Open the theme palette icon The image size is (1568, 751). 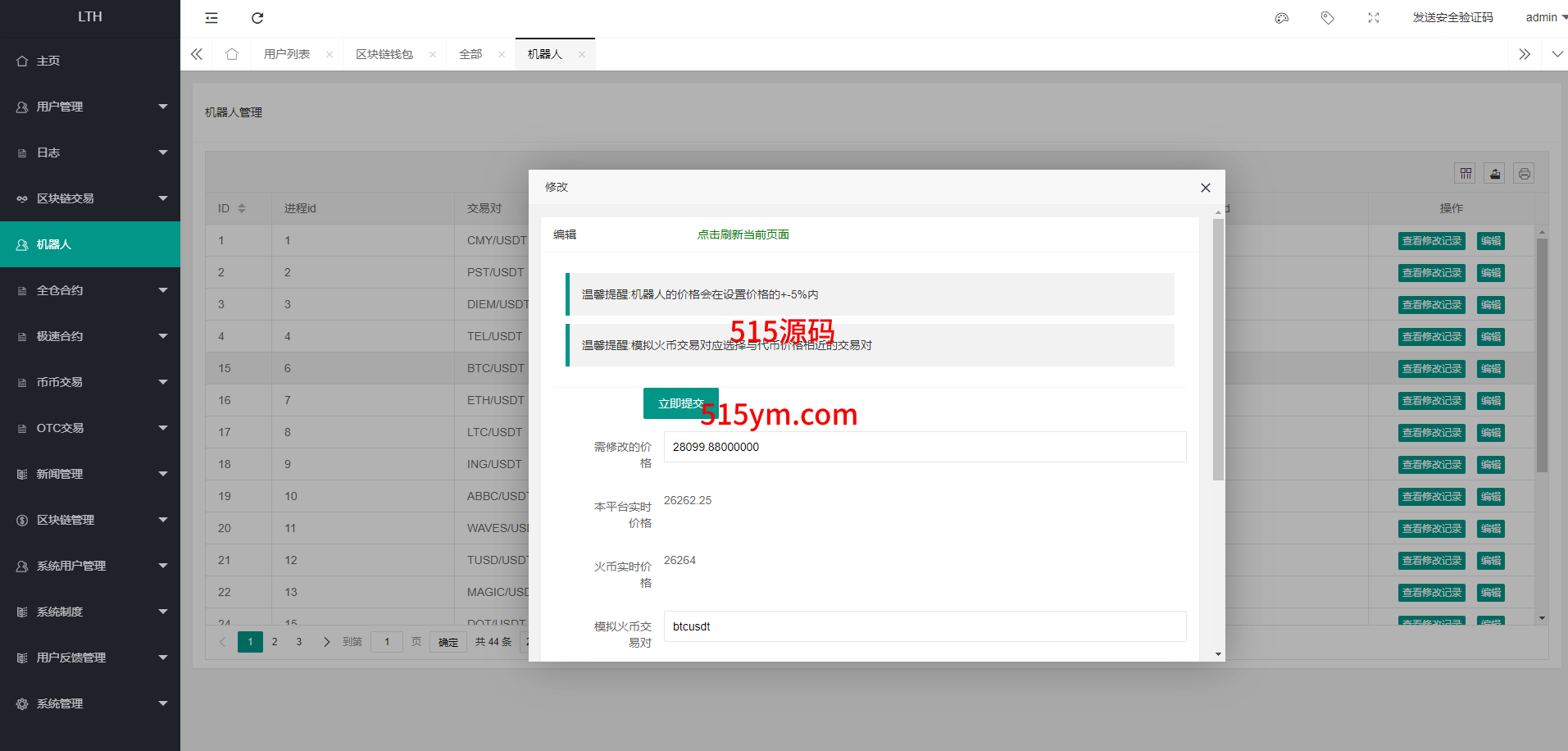pos(1282,18)
